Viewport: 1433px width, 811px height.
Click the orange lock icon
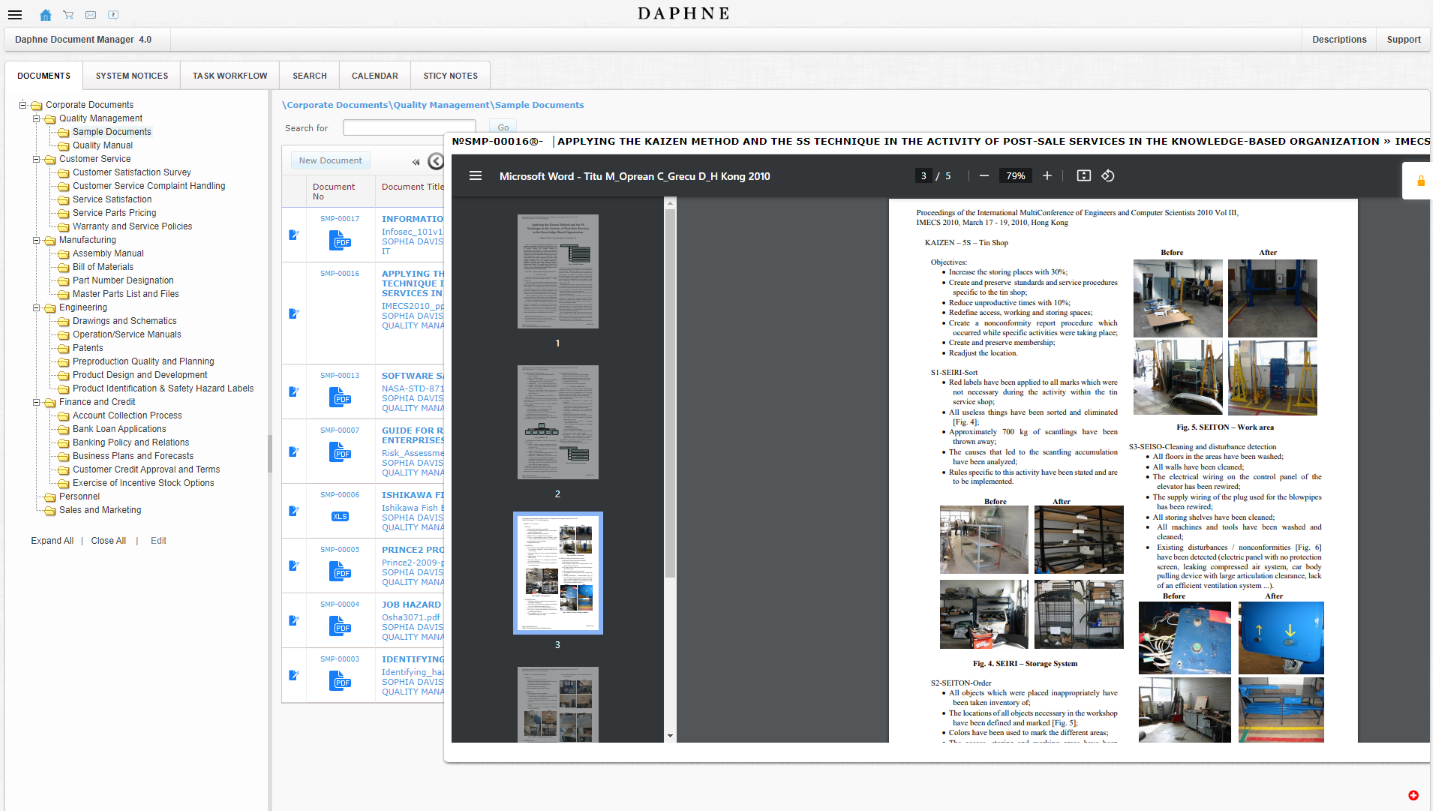click(x=1420, y=181)
